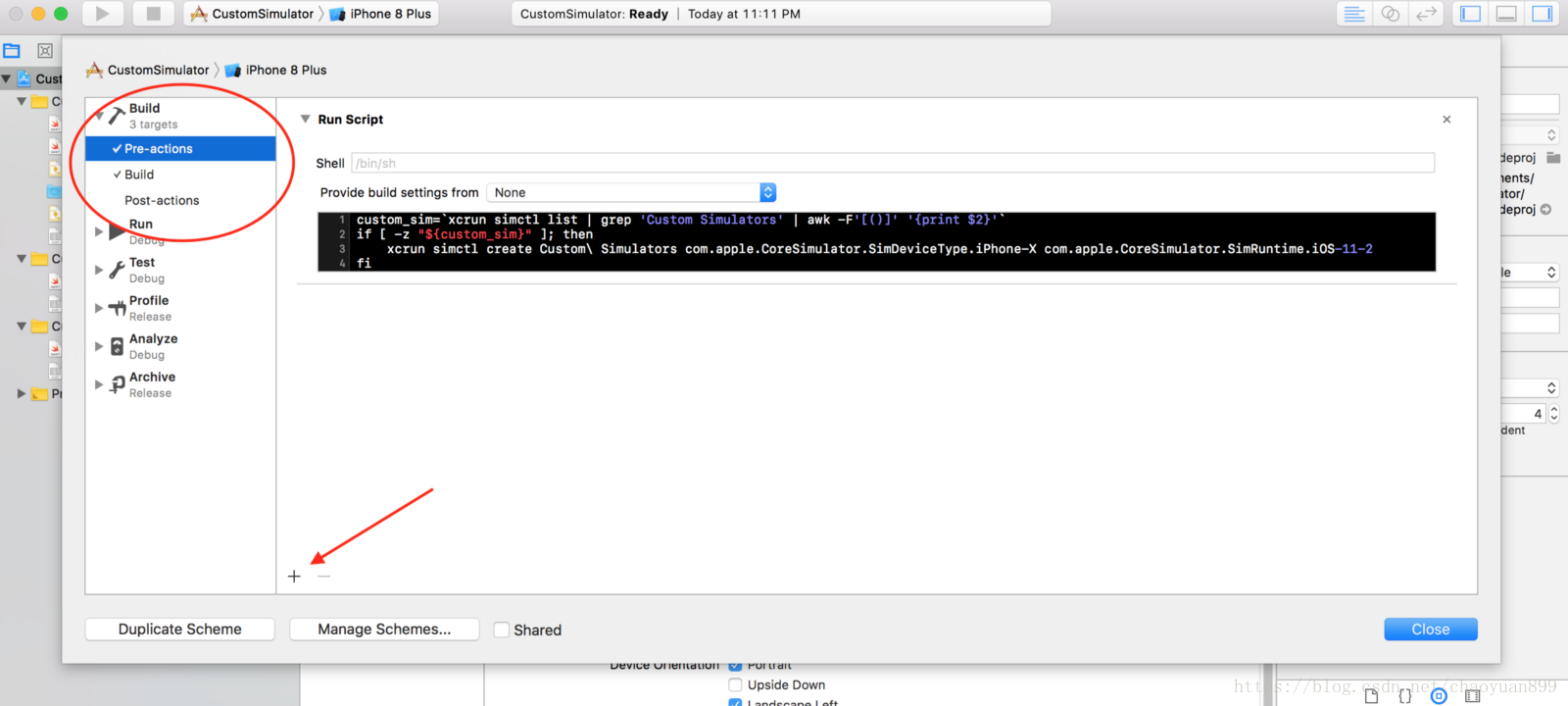Image resolution: width=1568 pixels, height=706 pixels.
Task: Open the Source control navigator icon
Action: pos(45,51)
